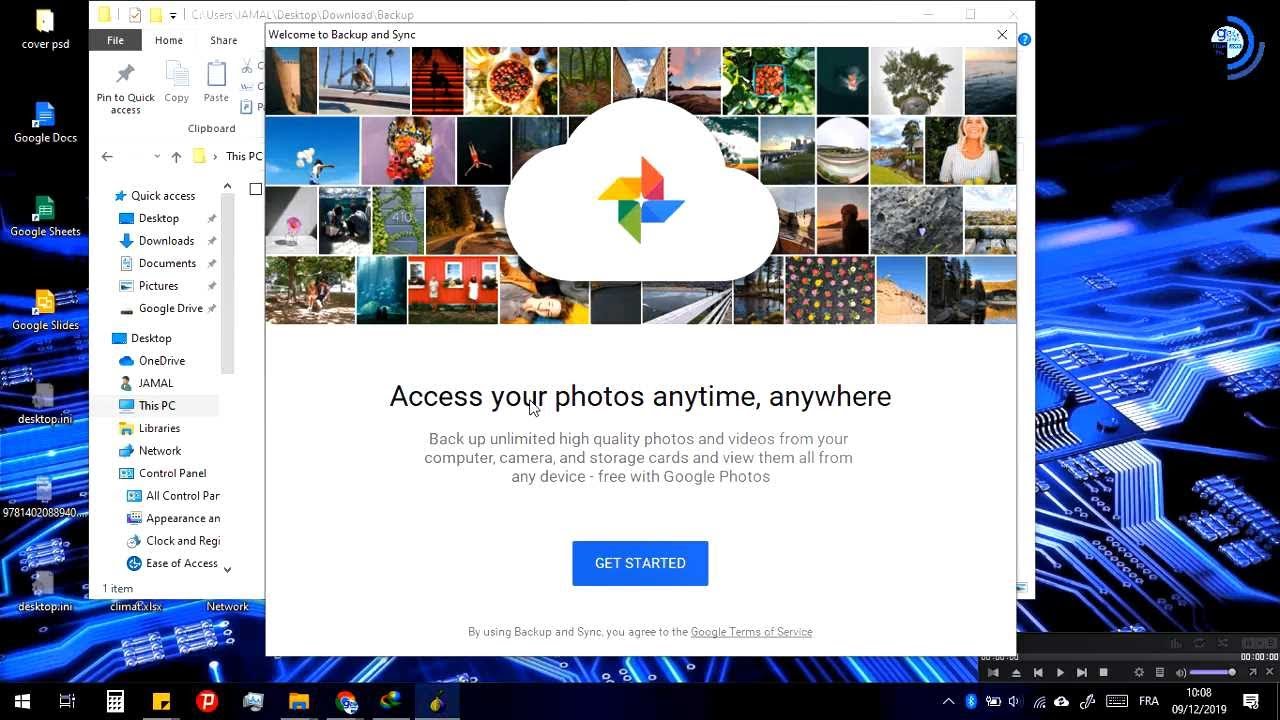Click the GET STARTED button

click(640, 563)
